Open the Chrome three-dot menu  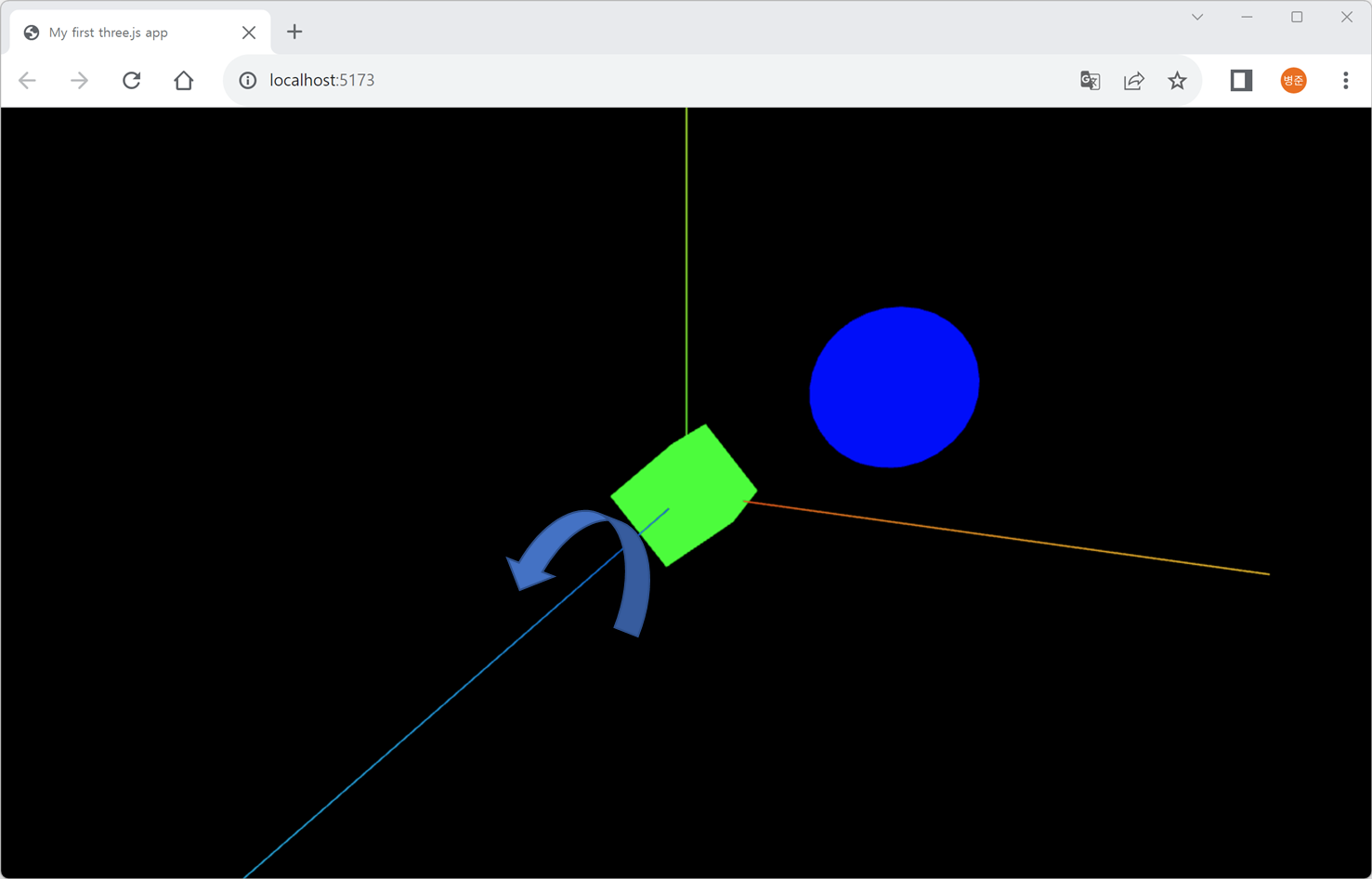click(x=1345, y=81)
